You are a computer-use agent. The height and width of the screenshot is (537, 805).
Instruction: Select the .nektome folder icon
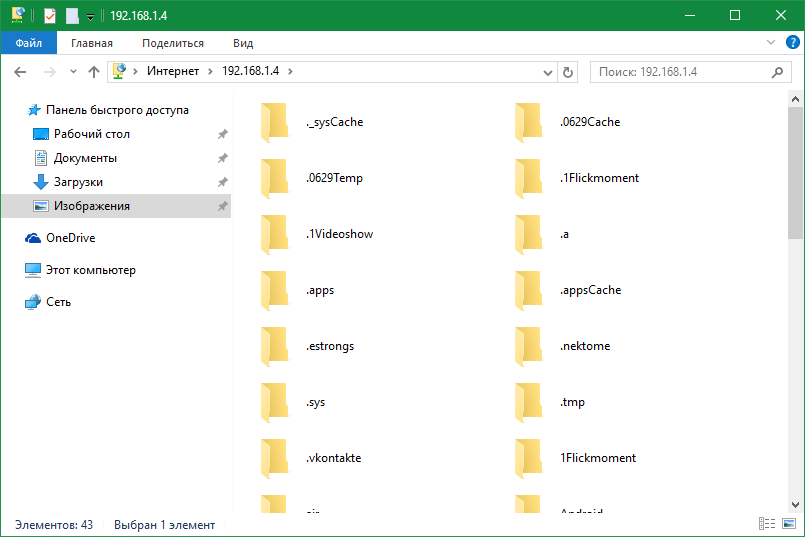click(527, 346)
